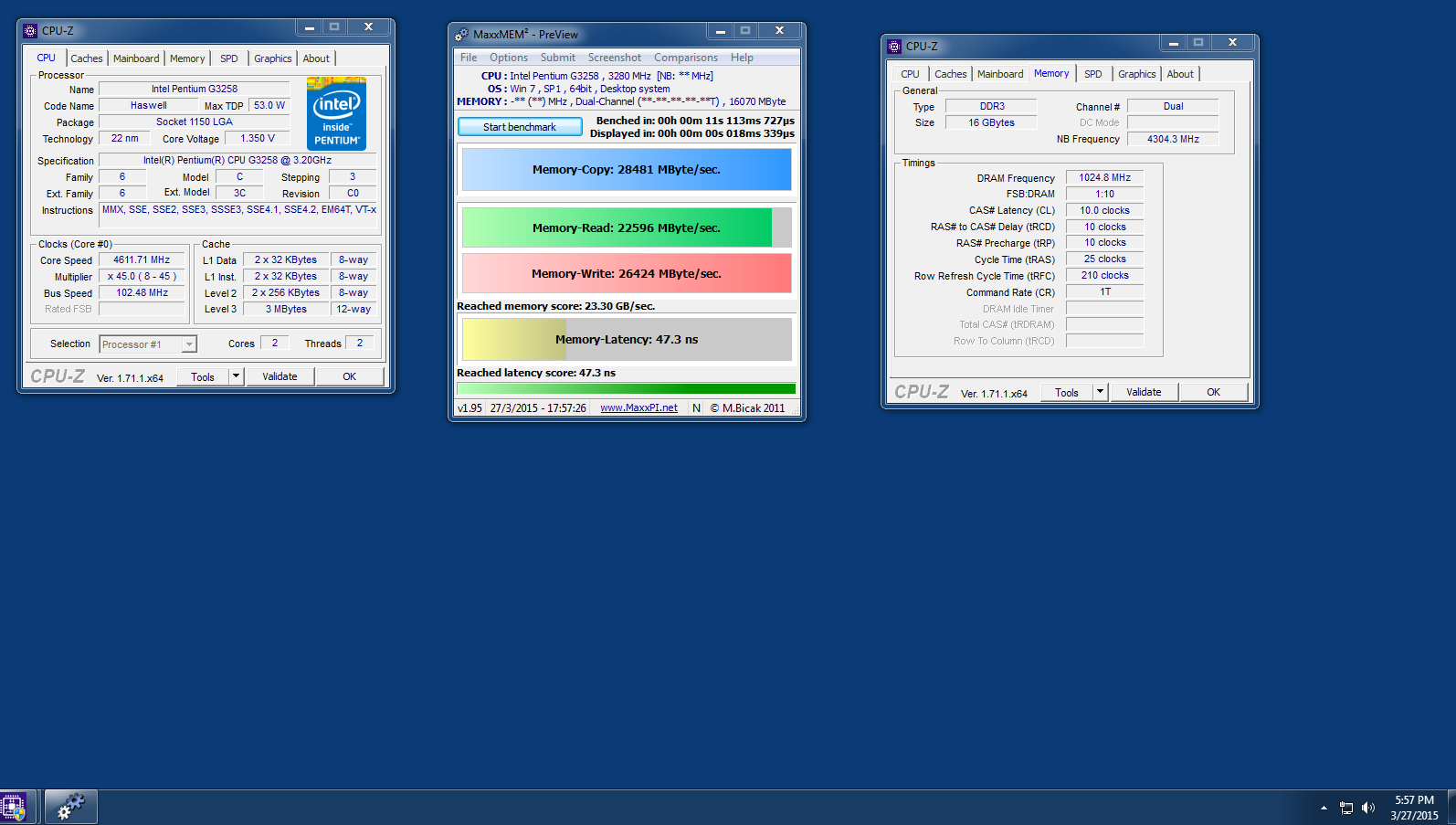Select CPU tab in left CPU-Z window

click(x=46, y=58)
